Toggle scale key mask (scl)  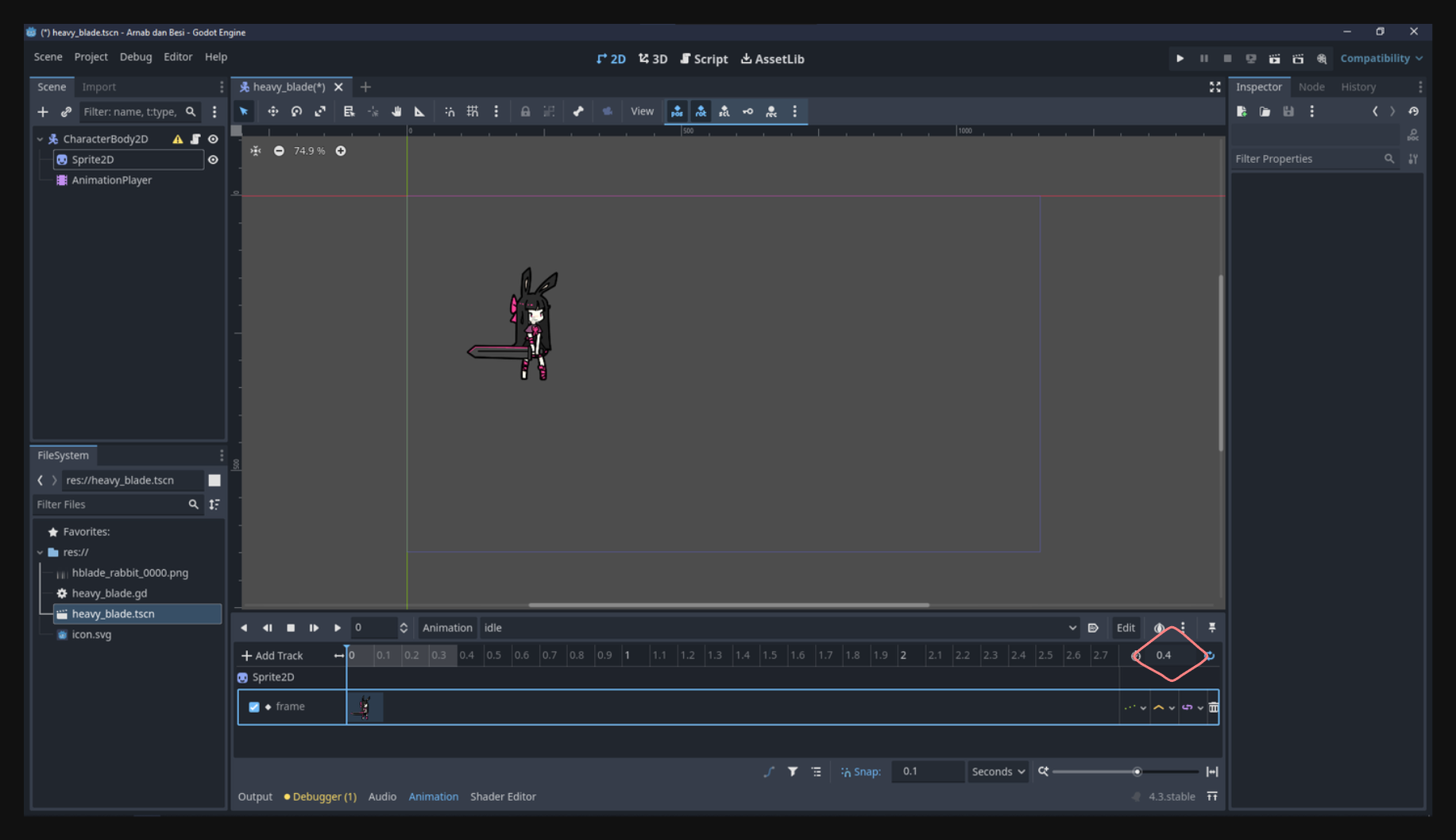coord(724,111)
